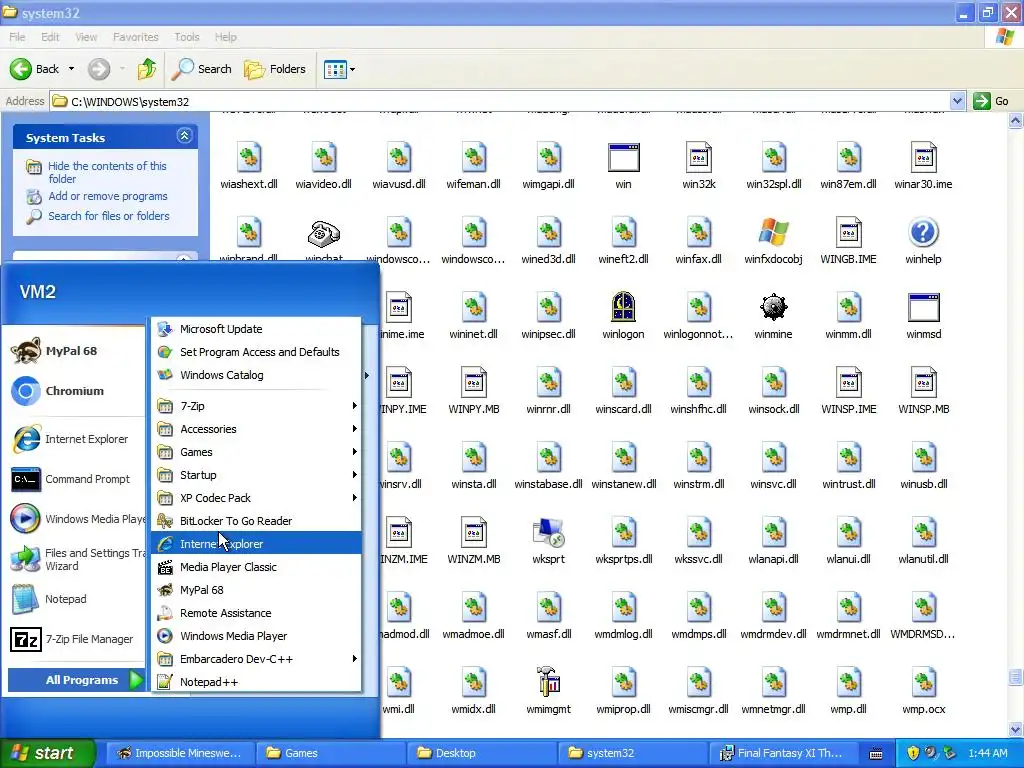This screenshot has height=768, width=1024.
Task: Click the Go button beside address bar
Action: [991, 101]
